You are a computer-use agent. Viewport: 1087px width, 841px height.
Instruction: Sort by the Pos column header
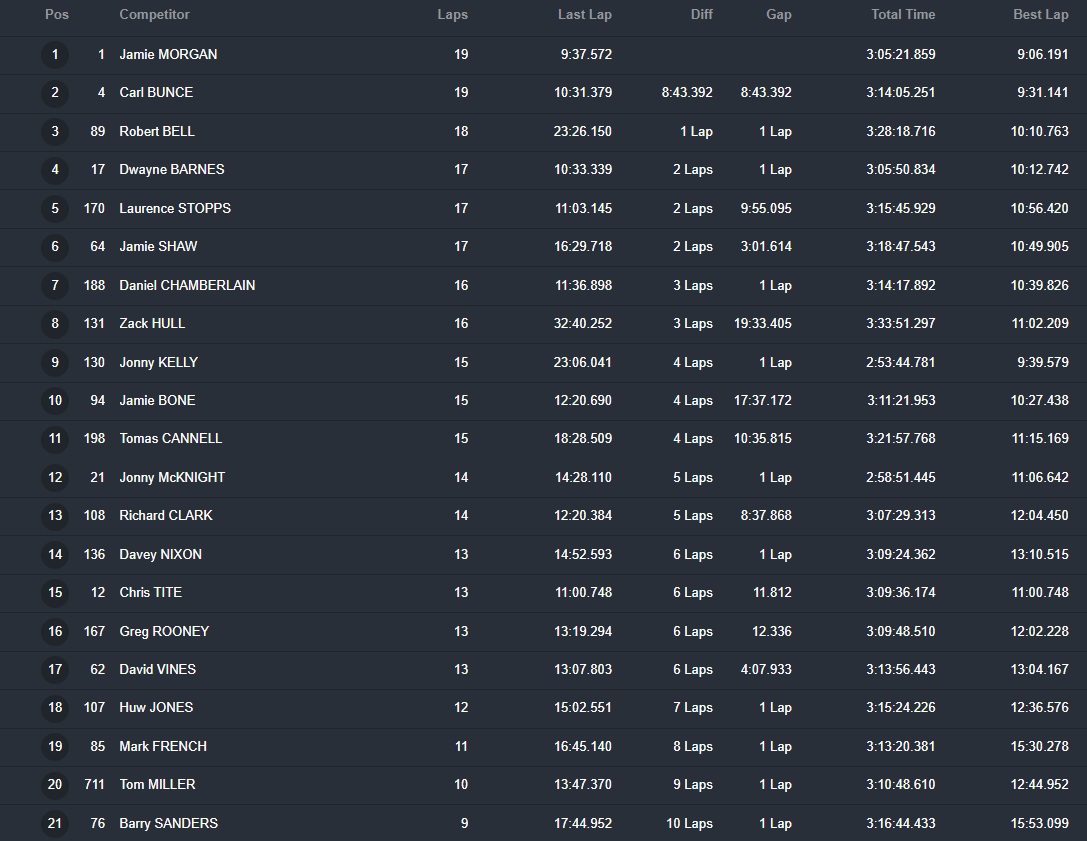(57, 15)
